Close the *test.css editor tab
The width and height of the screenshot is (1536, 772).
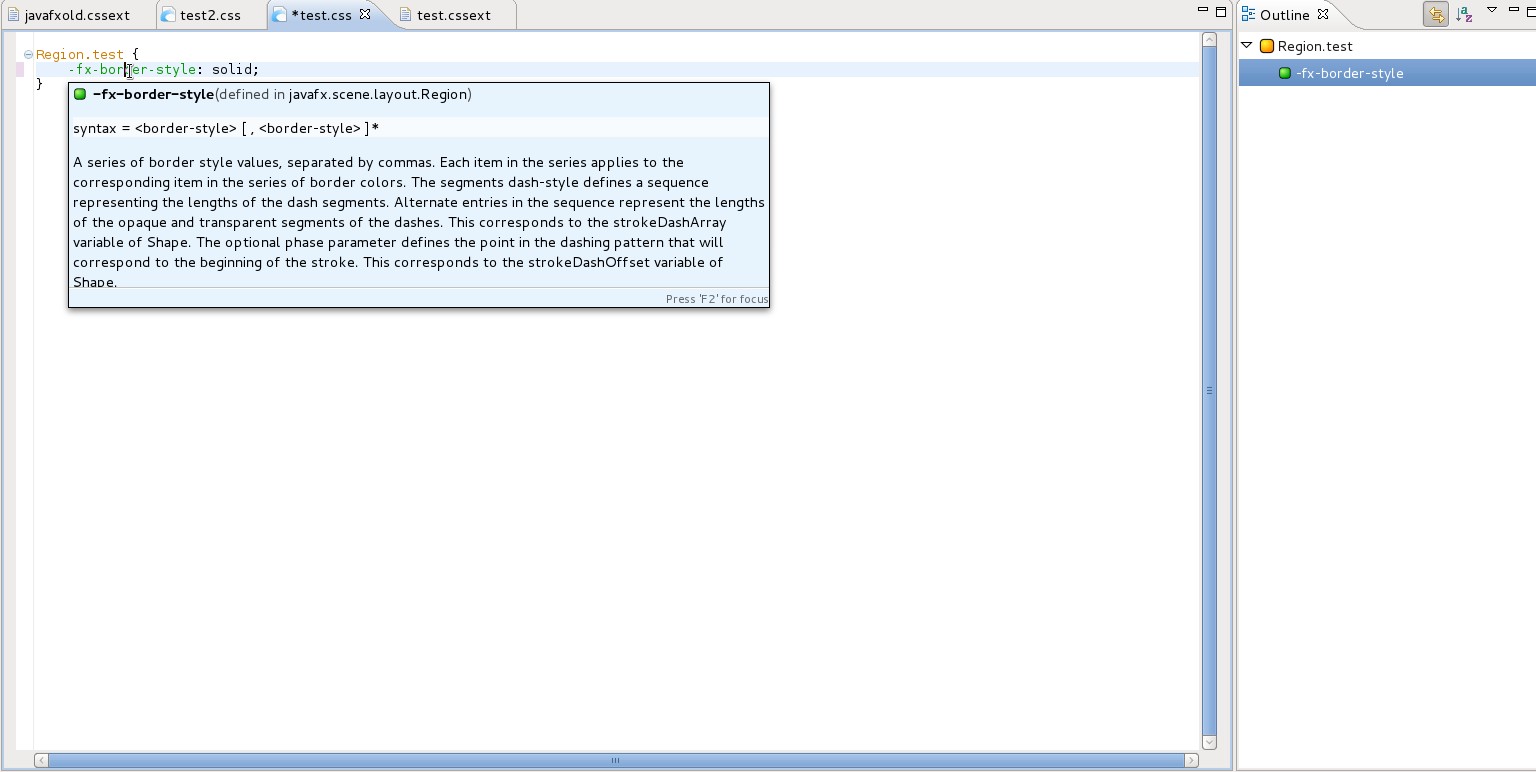[x=365, y=15]
